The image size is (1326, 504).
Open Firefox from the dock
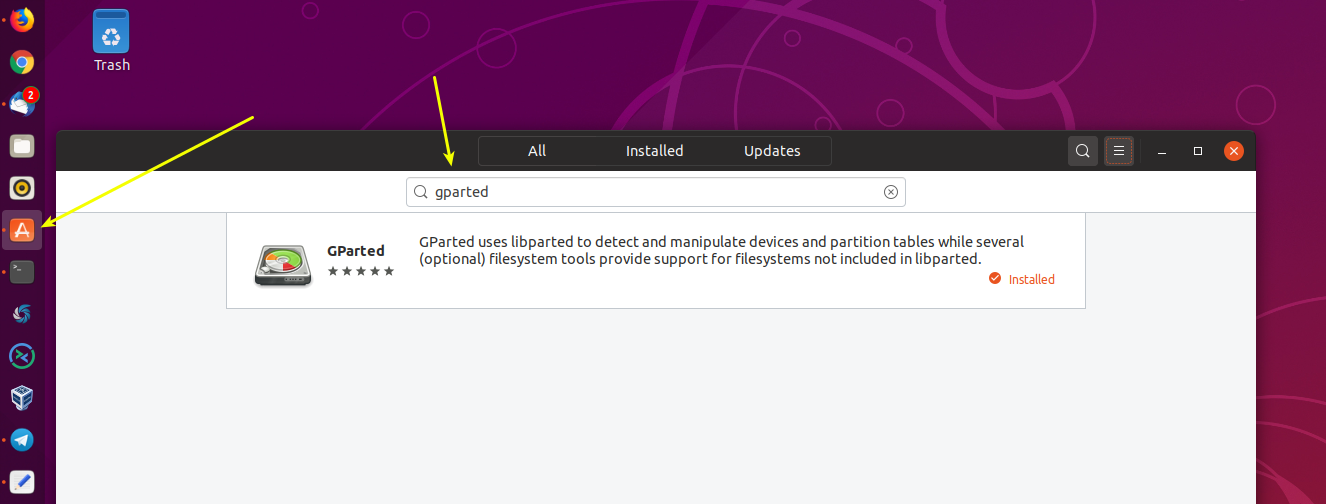click(22, 19)
